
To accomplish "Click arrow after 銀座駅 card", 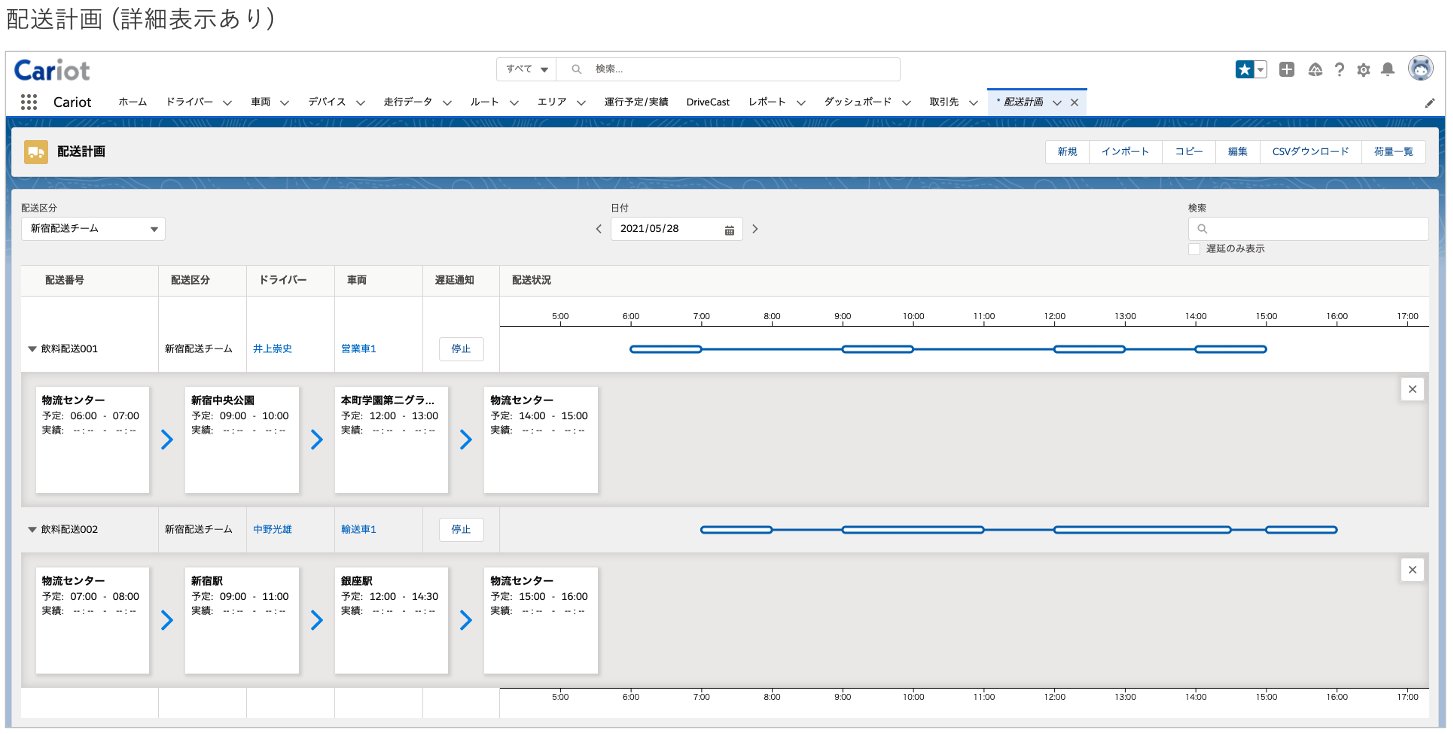I will click(x=466, y=620).
